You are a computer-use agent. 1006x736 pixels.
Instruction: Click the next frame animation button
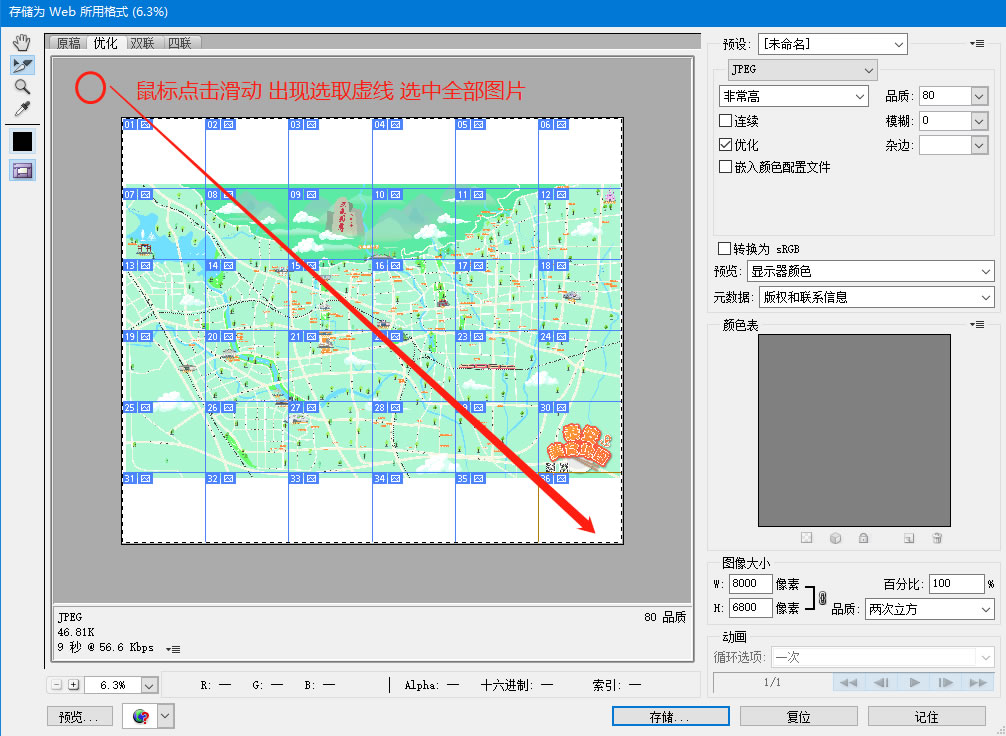tap(946, 682)
